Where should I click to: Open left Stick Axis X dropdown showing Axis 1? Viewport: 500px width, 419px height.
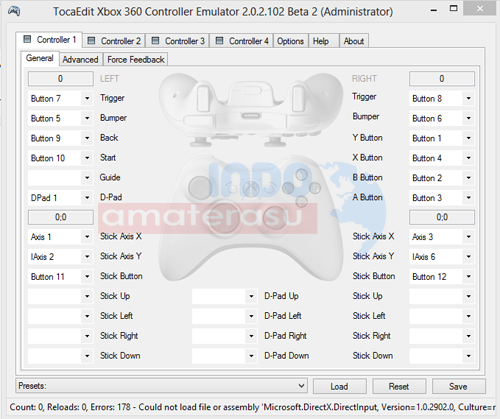(60, 237)
